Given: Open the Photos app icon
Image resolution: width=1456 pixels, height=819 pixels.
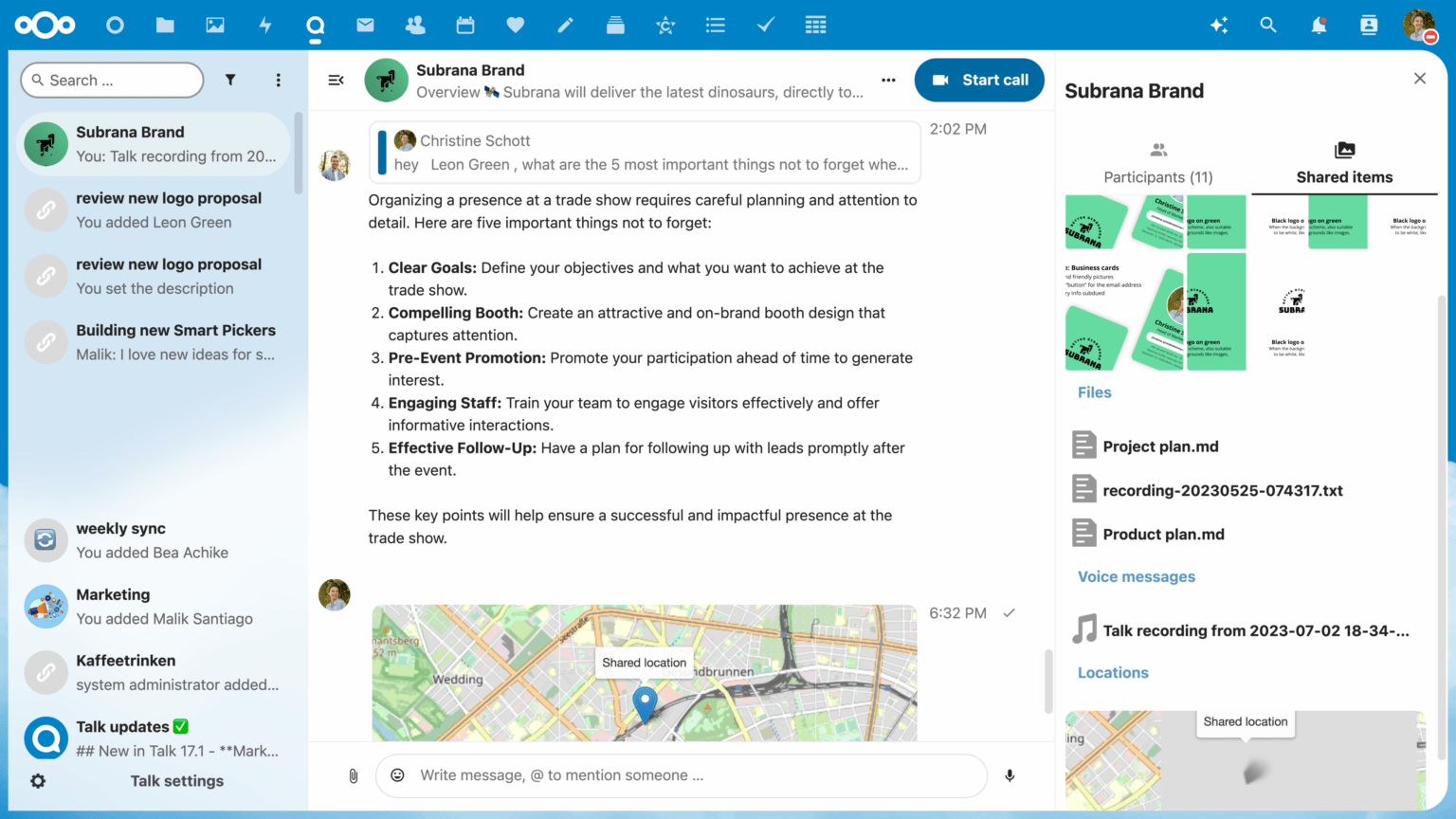Looking at the screenshot, I should coord(215,25).
